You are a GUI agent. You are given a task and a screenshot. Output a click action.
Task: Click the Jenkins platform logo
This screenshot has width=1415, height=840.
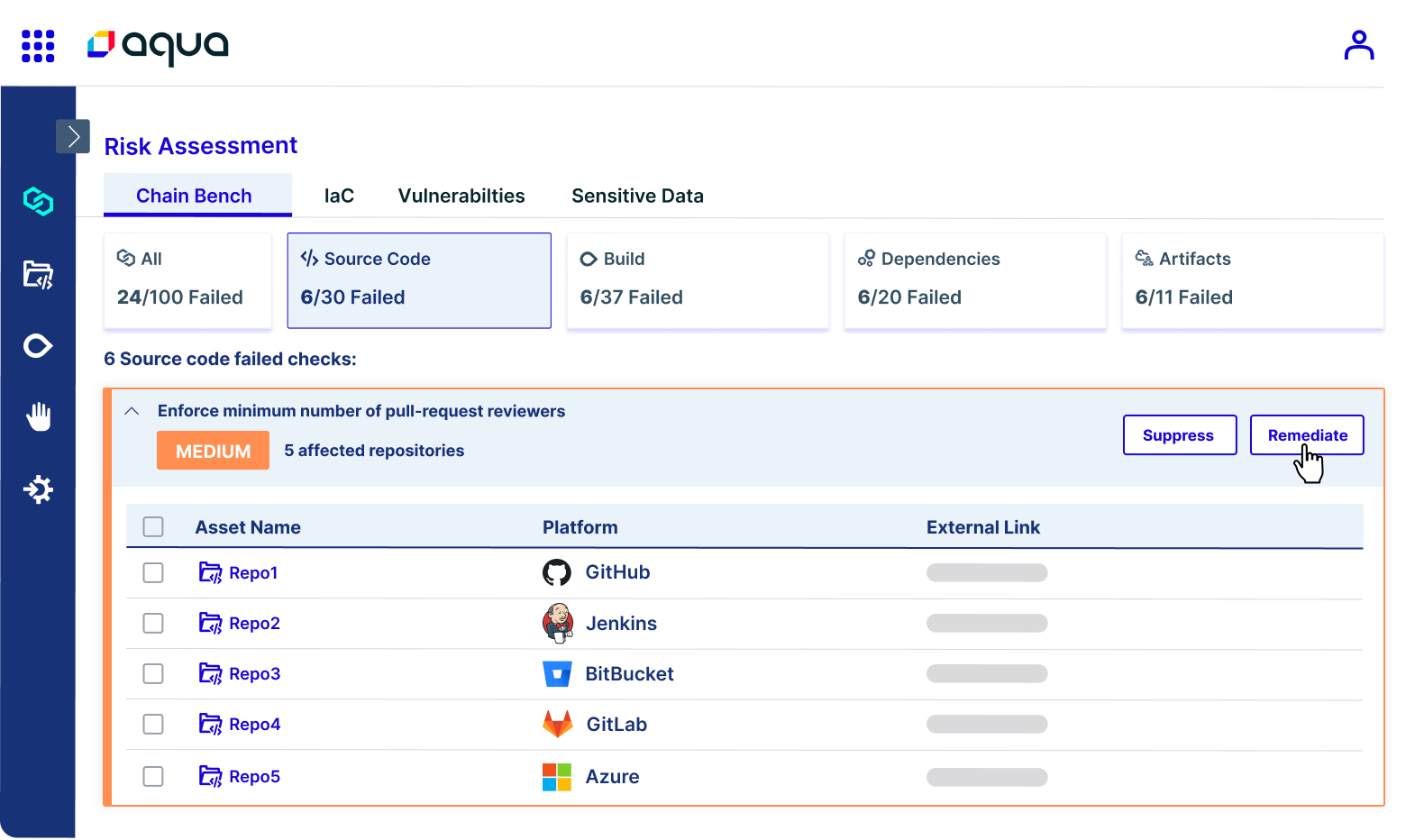[558, 623]
